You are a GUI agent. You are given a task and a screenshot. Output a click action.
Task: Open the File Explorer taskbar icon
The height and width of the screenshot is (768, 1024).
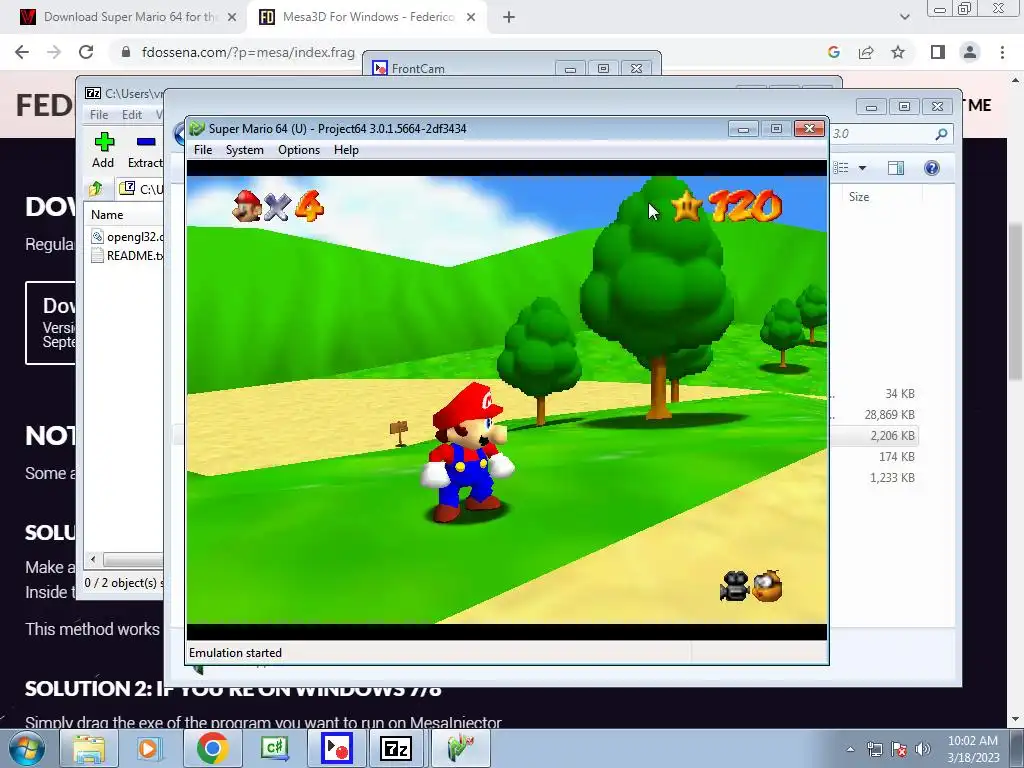point(89,748)
